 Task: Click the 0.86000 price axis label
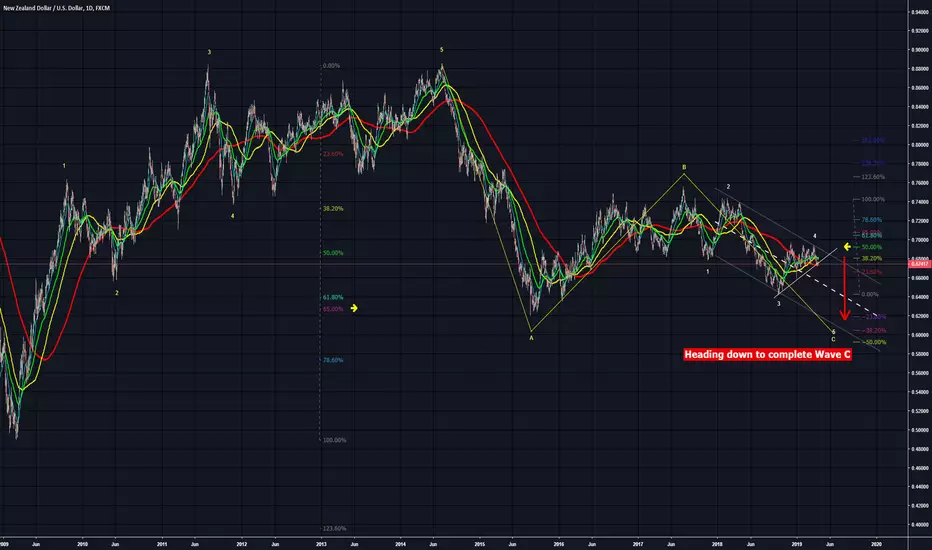pyautogui.click(x=920, y=88)
